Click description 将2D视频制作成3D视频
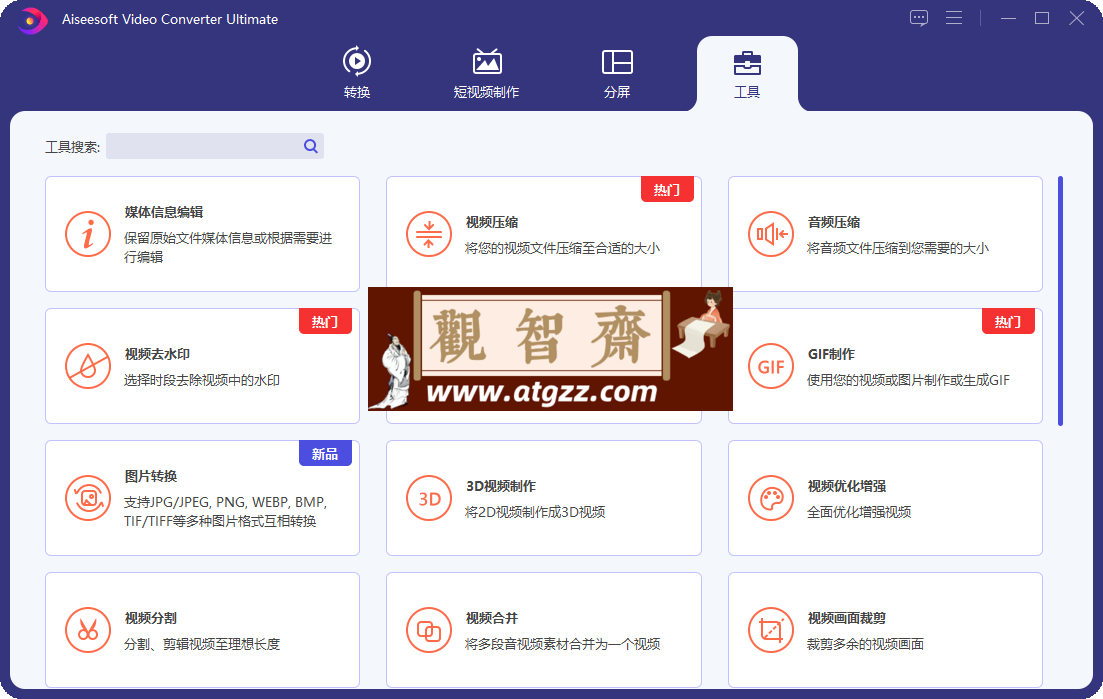The width and height of the screenshot is (1103, 699). click(535, 513)
